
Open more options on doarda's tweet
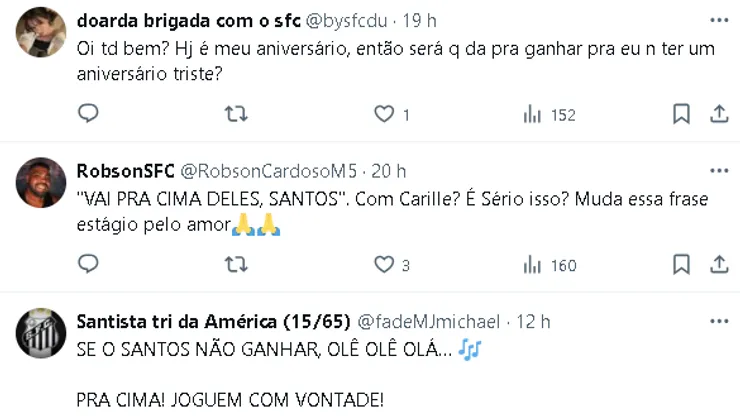[x=719, y=20]
